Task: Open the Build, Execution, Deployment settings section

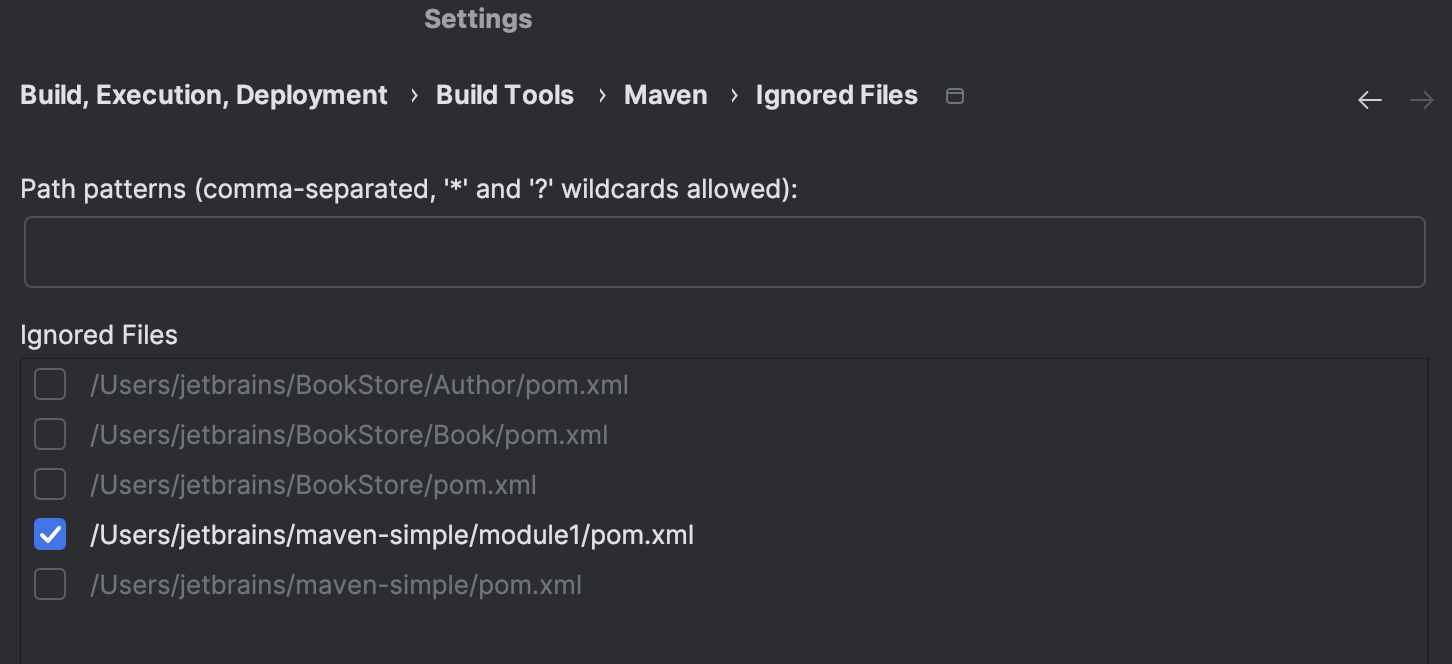Action: click(204, 94)
